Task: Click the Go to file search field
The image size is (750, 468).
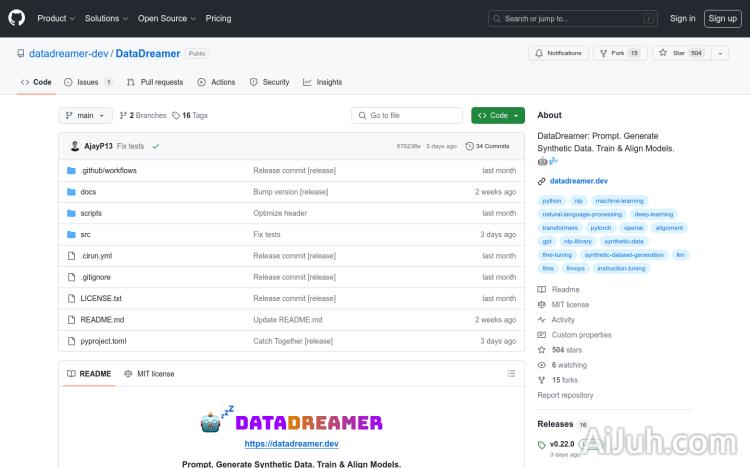Action: [407, 115]
